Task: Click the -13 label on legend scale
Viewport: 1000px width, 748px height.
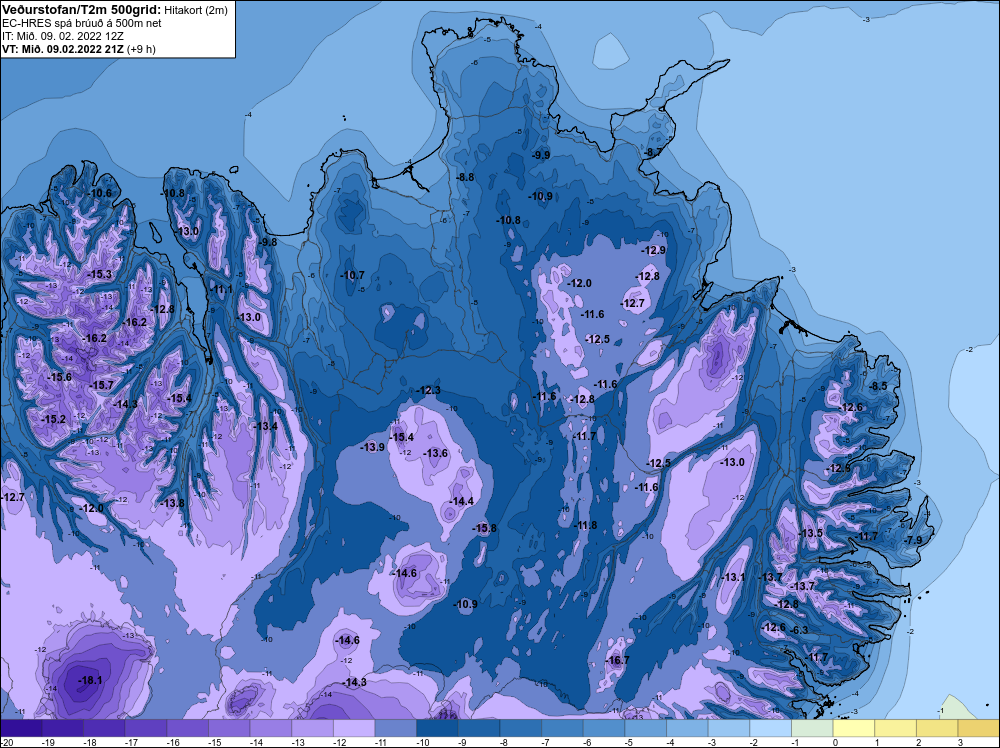Action: coord(296,743)
